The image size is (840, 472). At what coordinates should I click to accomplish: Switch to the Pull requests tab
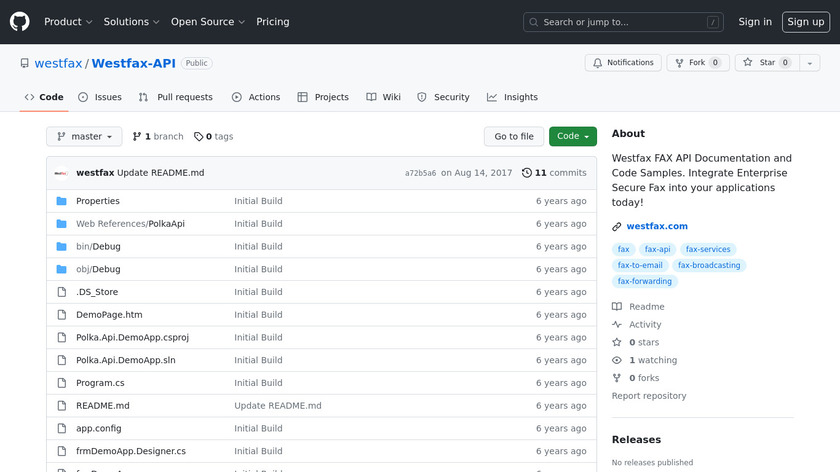click(176, 97)
